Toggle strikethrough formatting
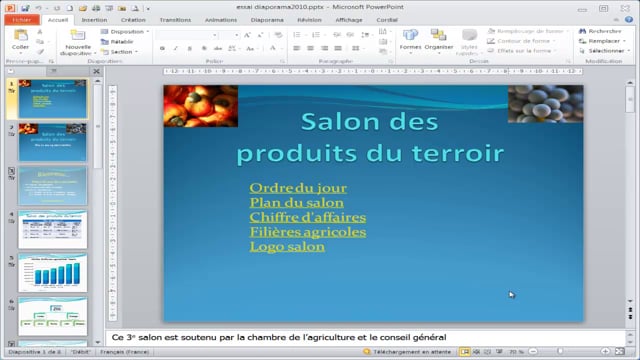The height and width of the screenshot is (360, 640). click(218, 49)
